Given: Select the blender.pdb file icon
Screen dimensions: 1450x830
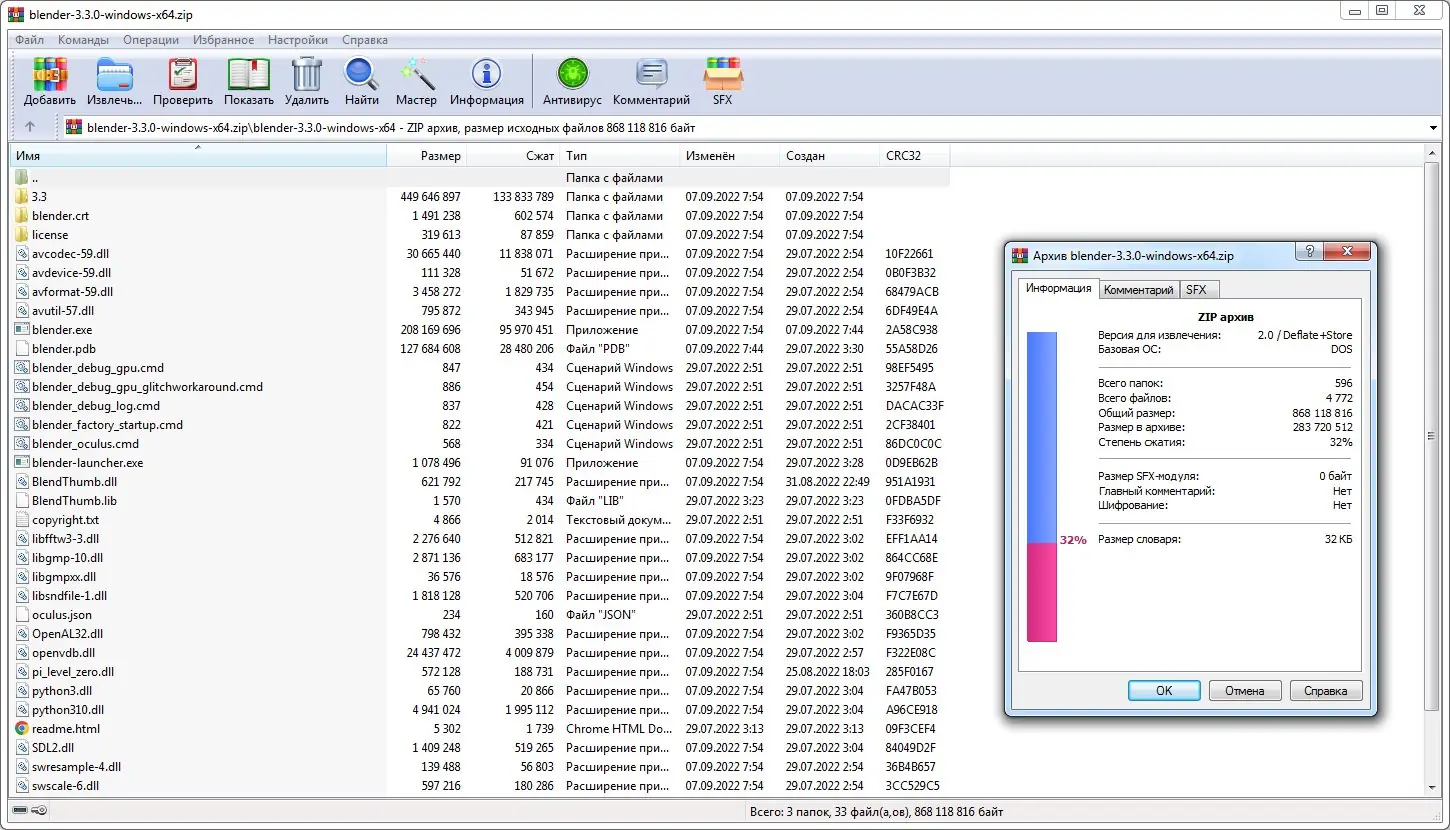Looking at the screenshot, I should [x=22, y=349].
